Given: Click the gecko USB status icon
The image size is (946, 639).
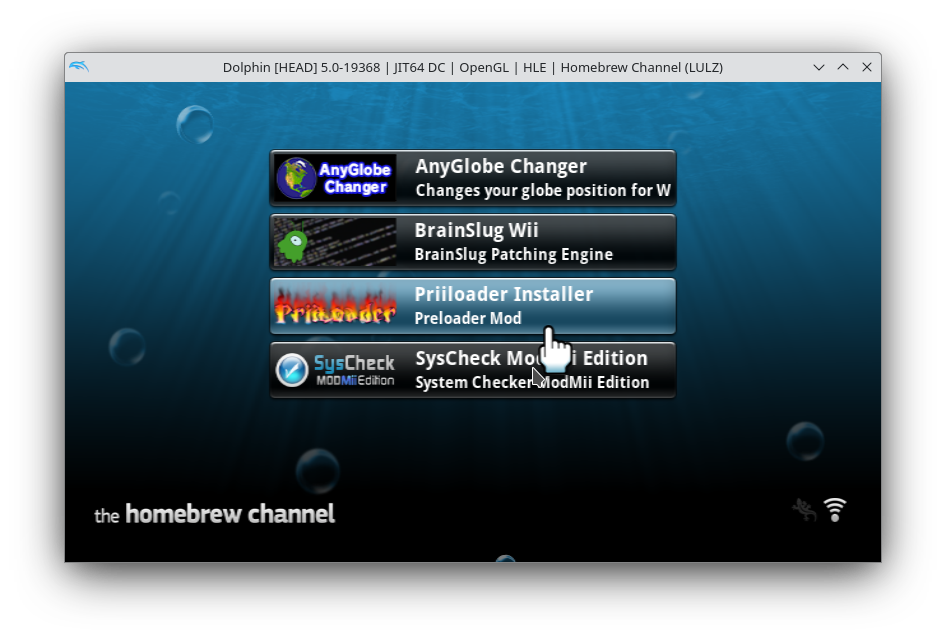Looking at the screenshot, I should 804,510.
